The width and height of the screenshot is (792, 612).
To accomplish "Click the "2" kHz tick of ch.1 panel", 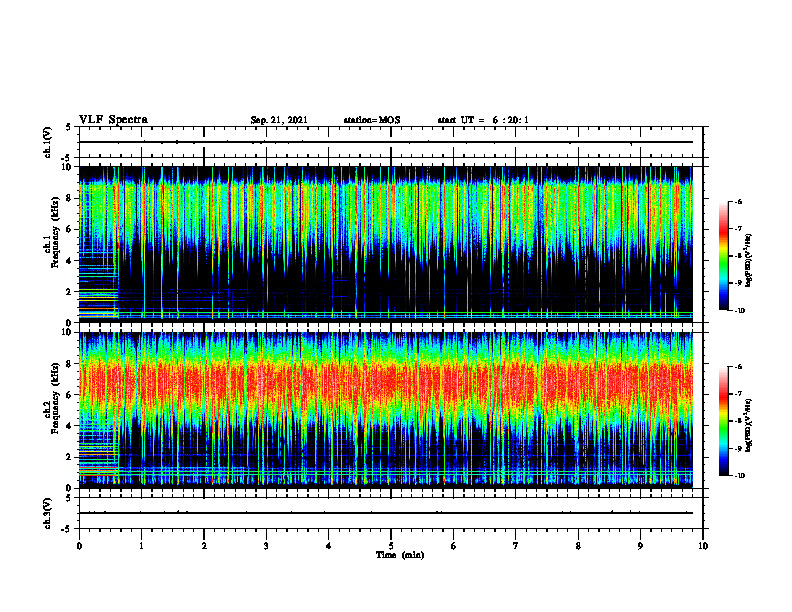I will point(70,292).
